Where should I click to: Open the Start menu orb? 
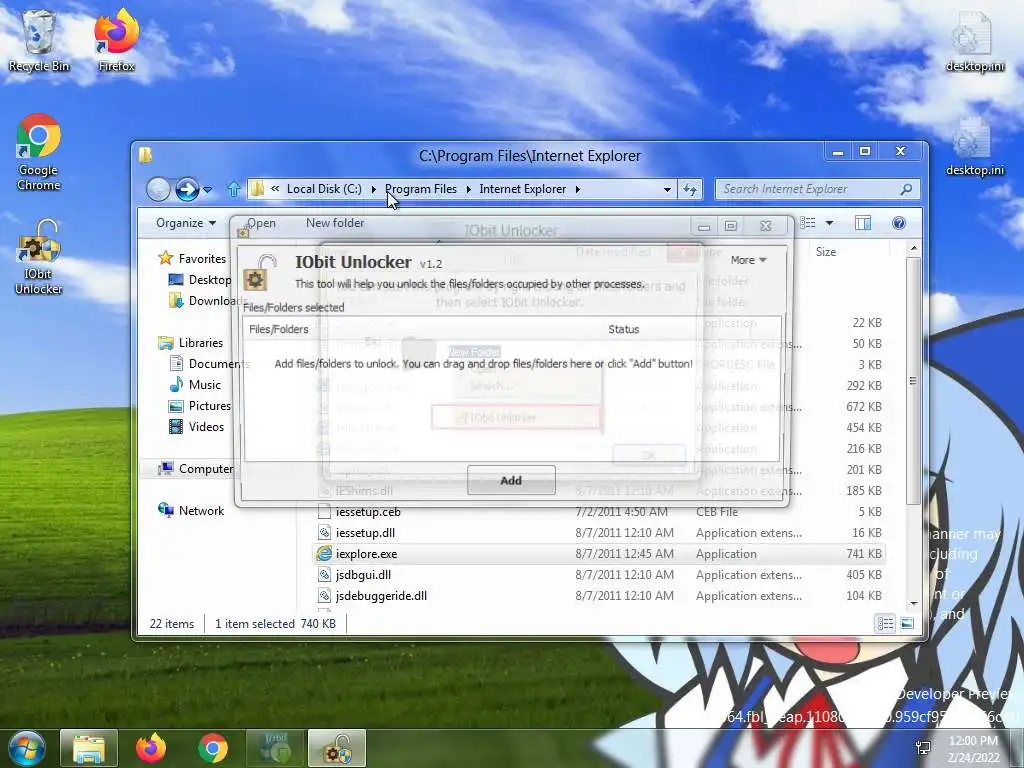click(x=25, y=748)
